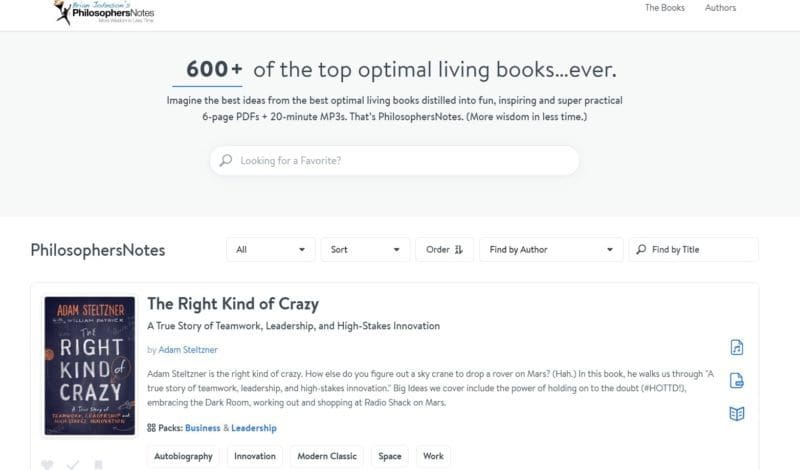The height and width of the screenshot is (470, 800).
Task: Click the search icon in Find by Title
Action: click(x=640, y=250)
